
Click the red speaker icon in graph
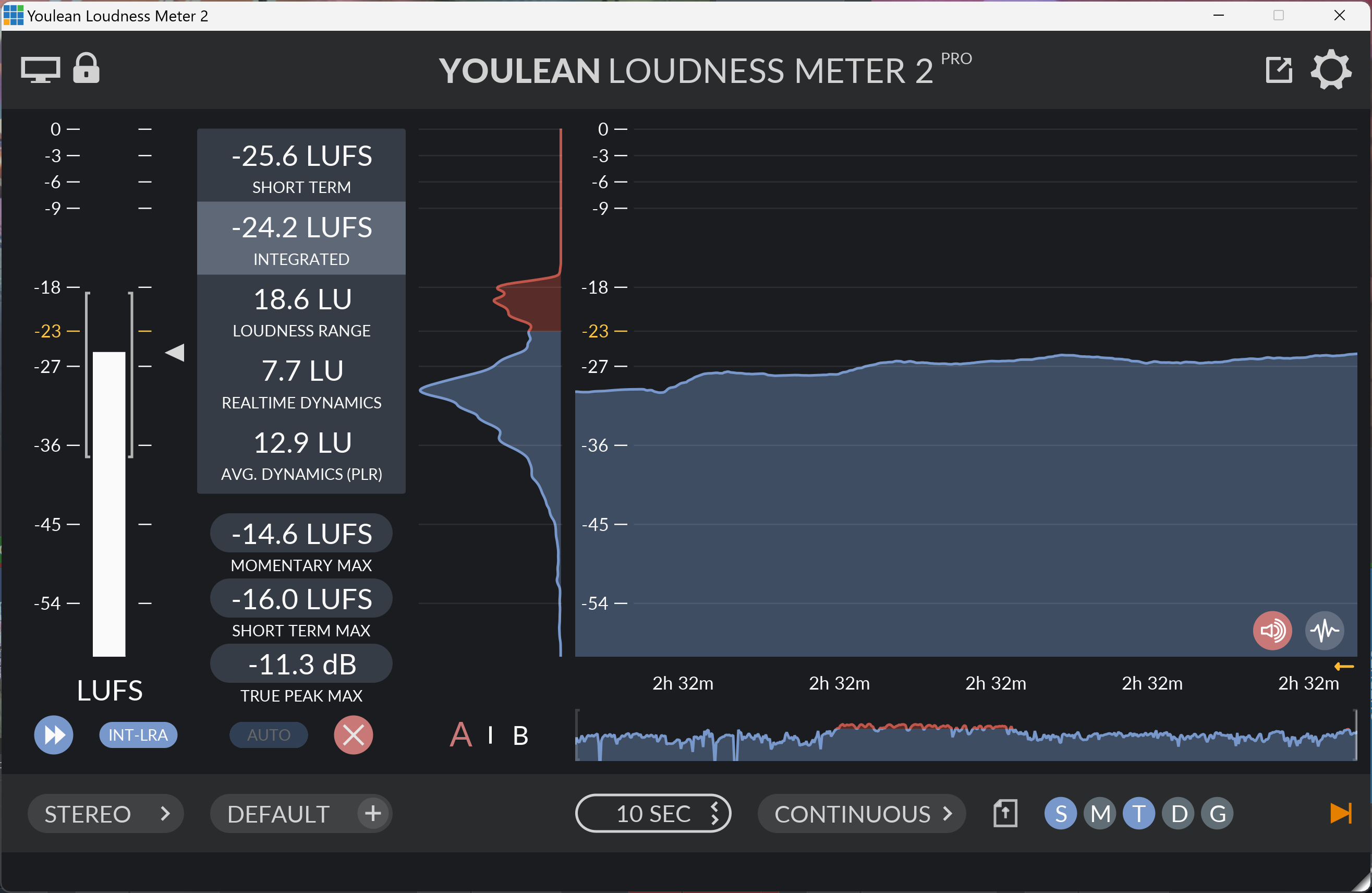[x=1272, y=630]
